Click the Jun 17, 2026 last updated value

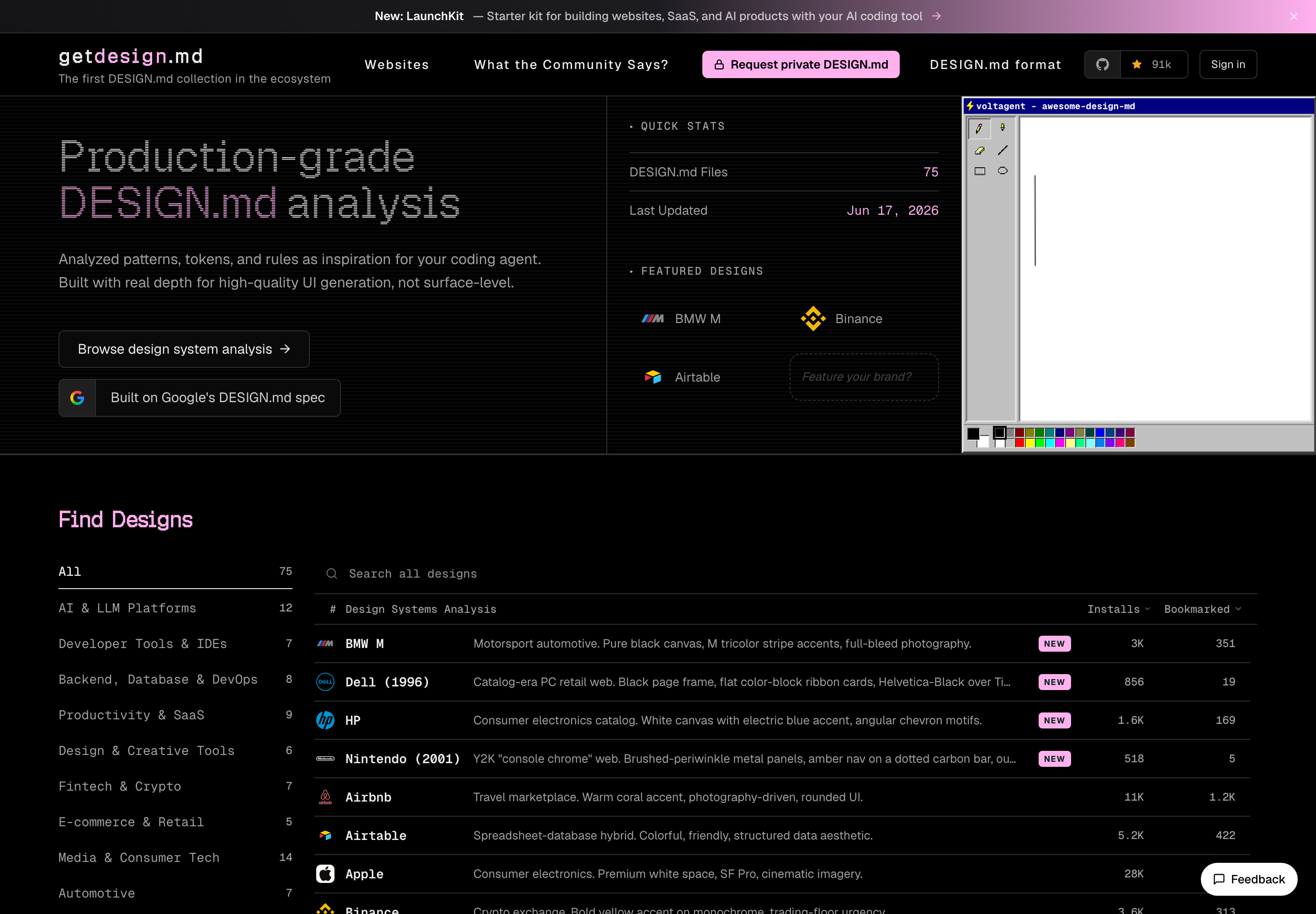(892, 210)
